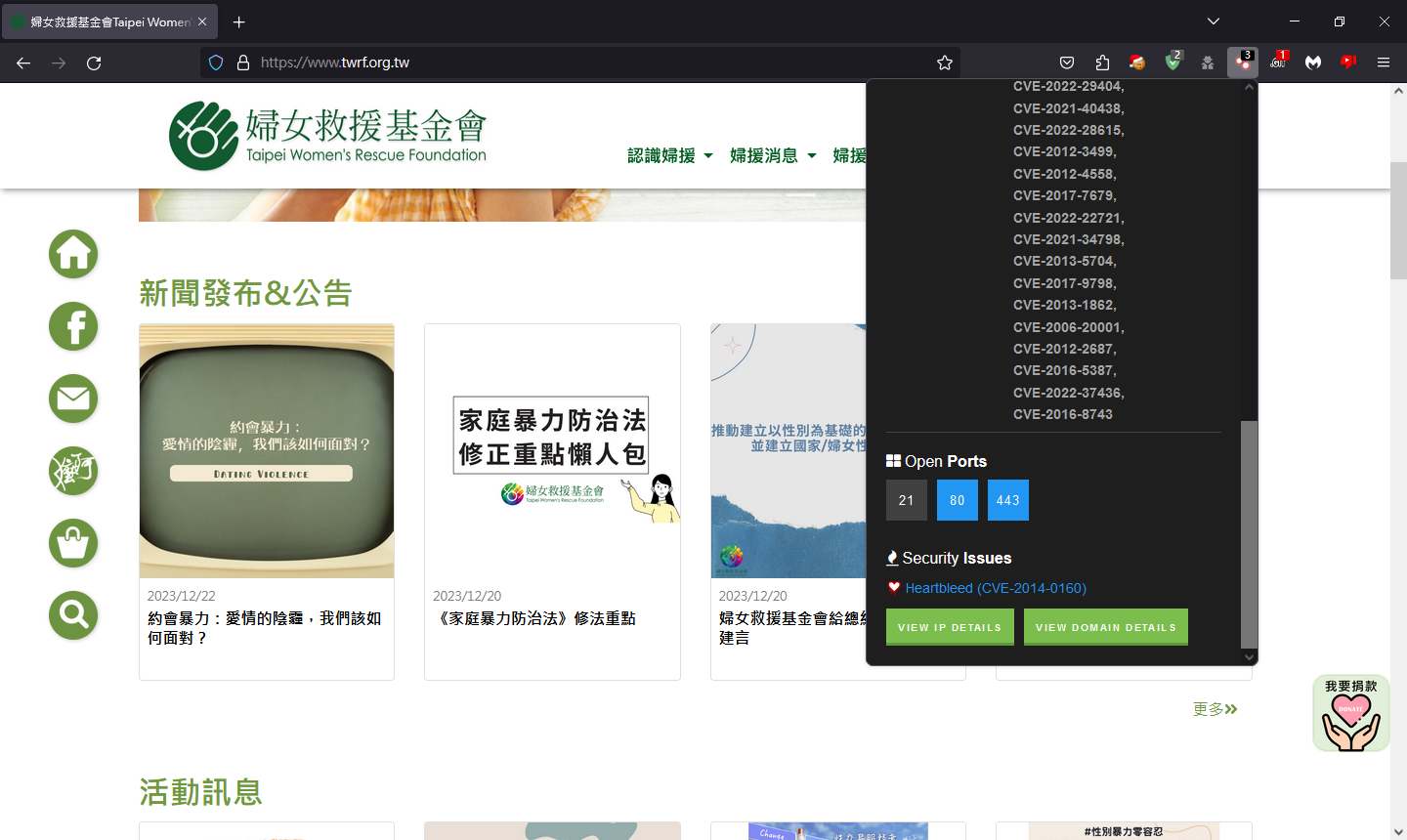The height and width of the screenshot is (840, 1407).
Task: Click the popup scroll-down arrow
Action: (1249, 657)
